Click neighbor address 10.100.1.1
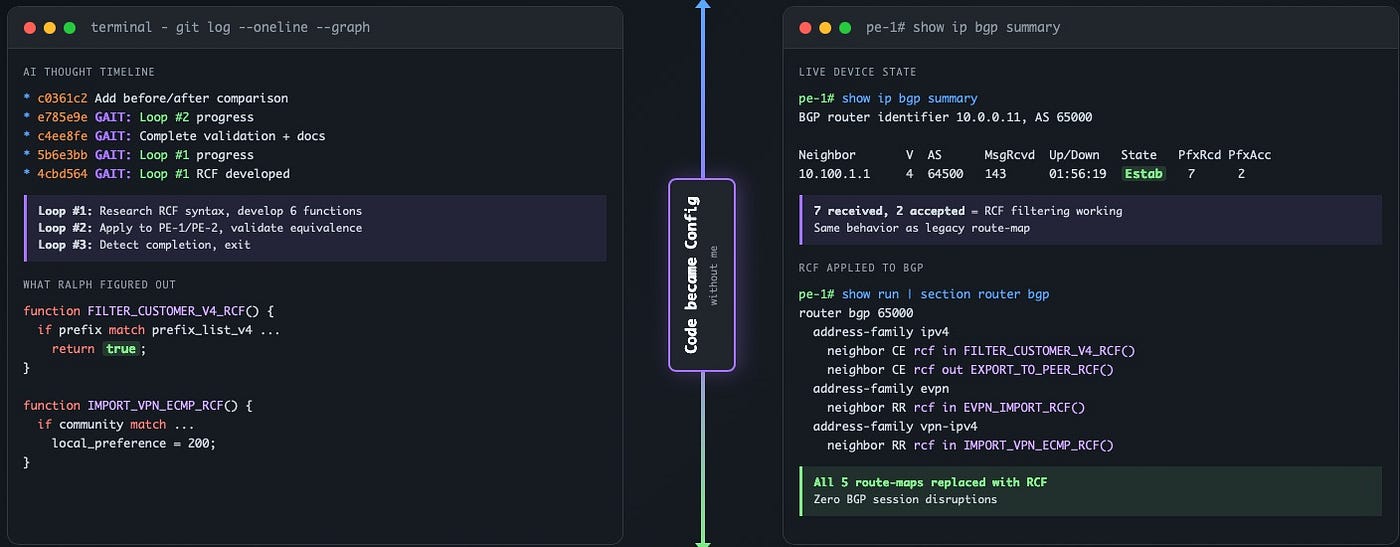1400x547 pixels. (x=834, y=174)
